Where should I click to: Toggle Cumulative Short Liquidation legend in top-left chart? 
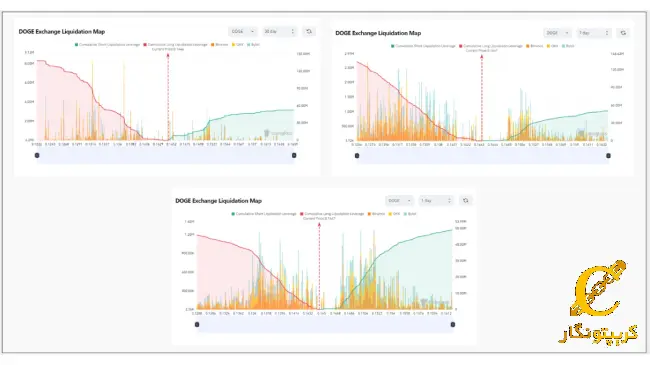click(x=107, y=44)
